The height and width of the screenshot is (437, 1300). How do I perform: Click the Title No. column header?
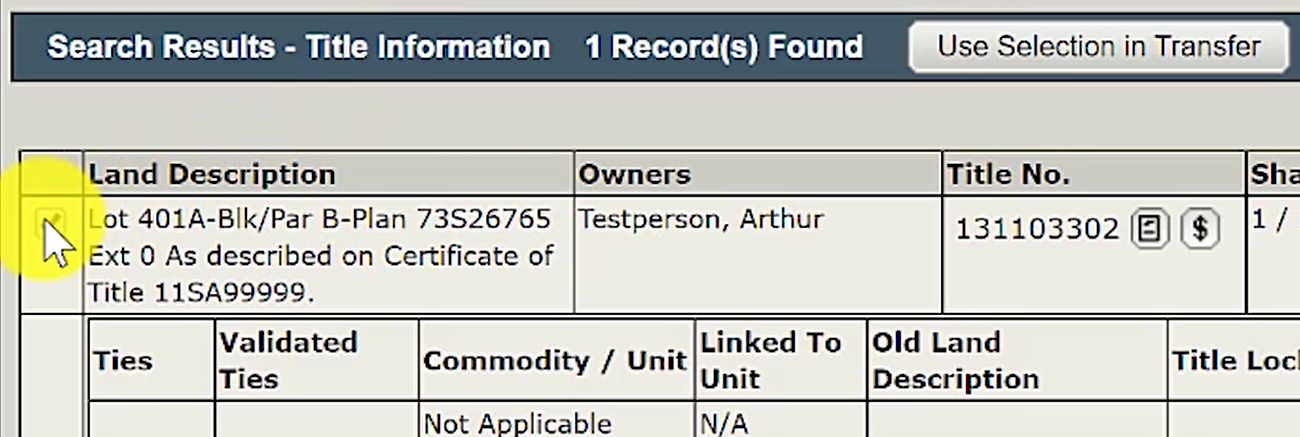click(1009, 174)
